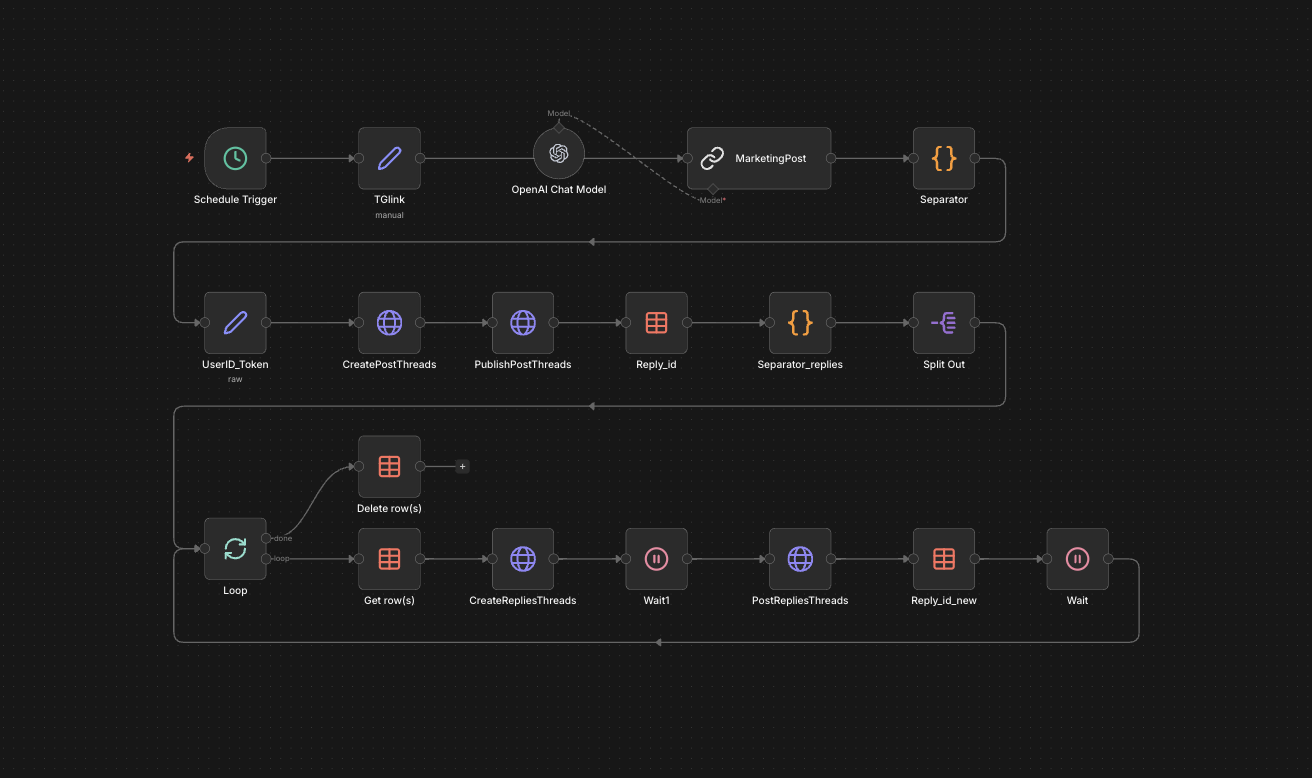
Task: Select the Get row(s) table node
Action: (x=389, y=559)
